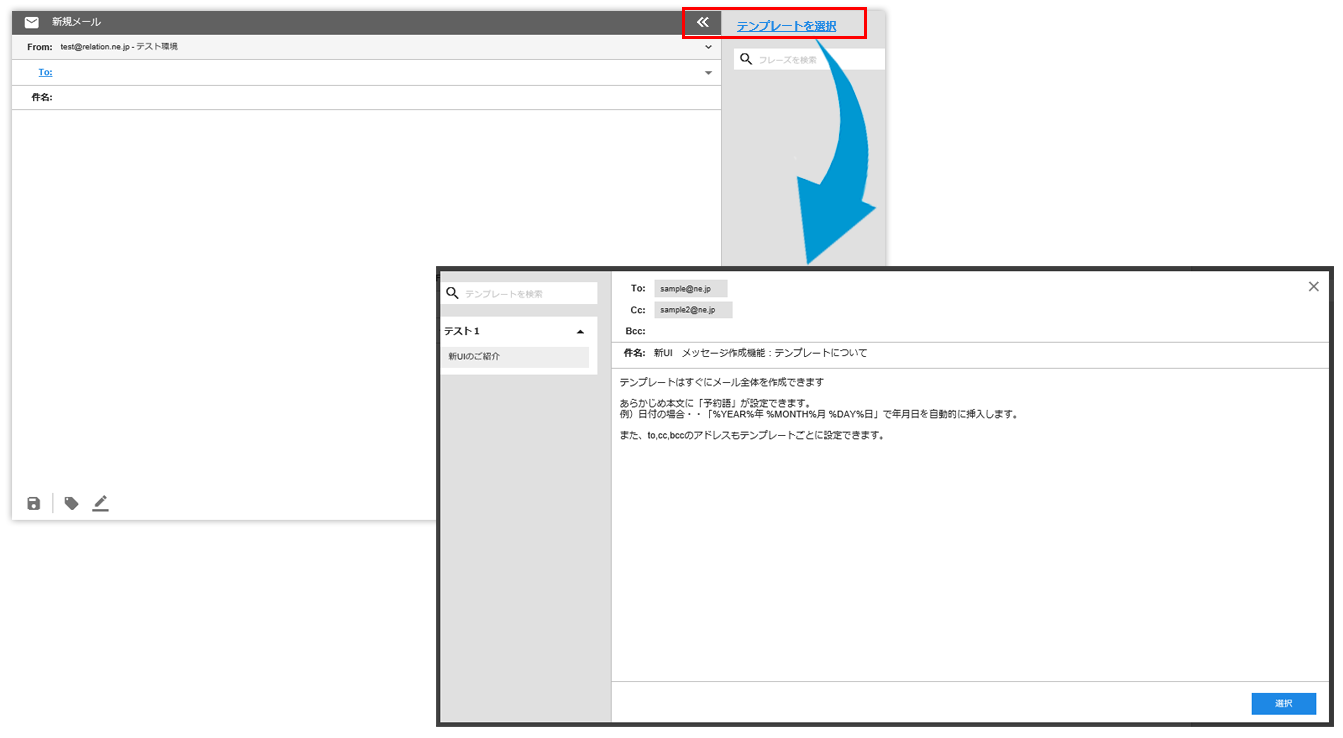Click the フレーズを検索 search field

tap(809, 59)
